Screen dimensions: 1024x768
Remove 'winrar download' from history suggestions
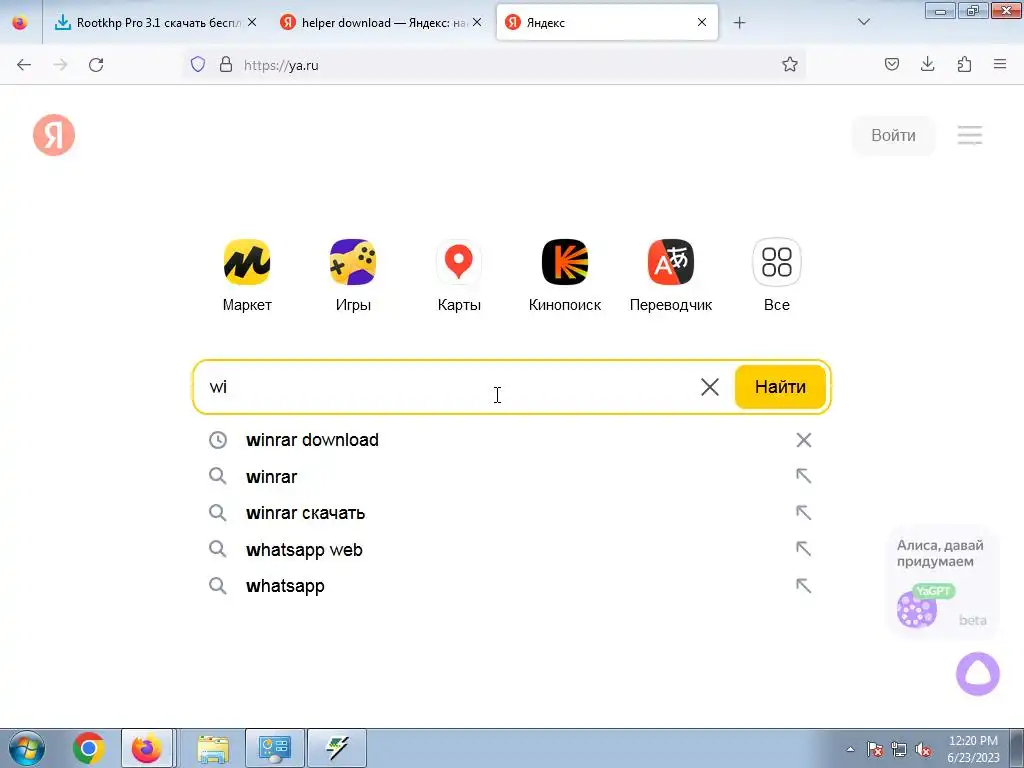pos(804,440)
